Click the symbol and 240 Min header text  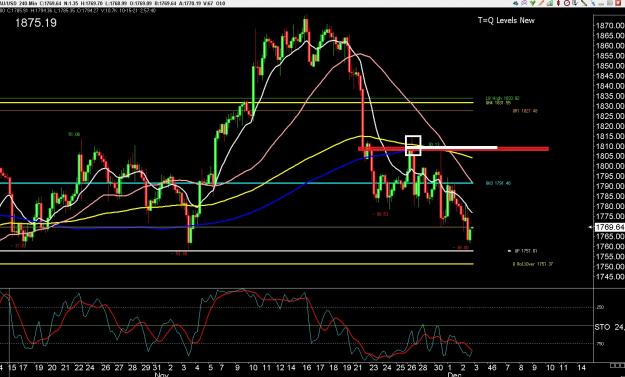click(18, 3)
